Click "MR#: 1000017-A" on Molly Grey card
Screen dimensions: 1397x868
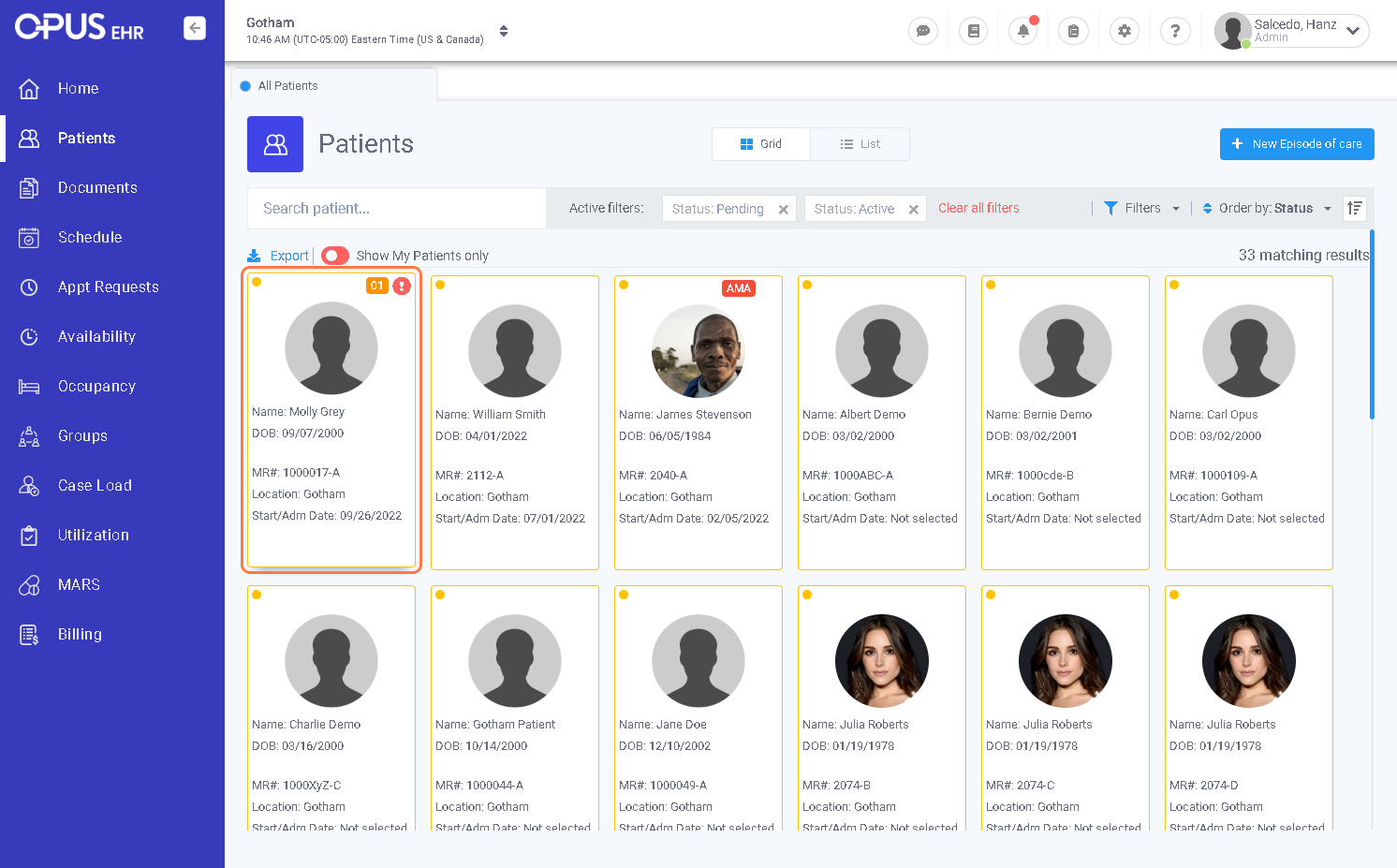pos(296,473)
